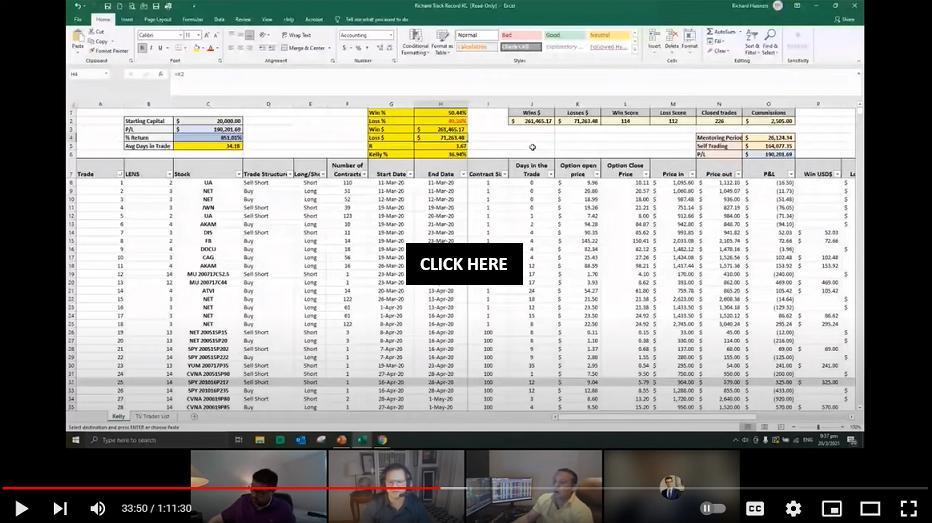
Task: Click the Paste button
Action: (78, 40)
